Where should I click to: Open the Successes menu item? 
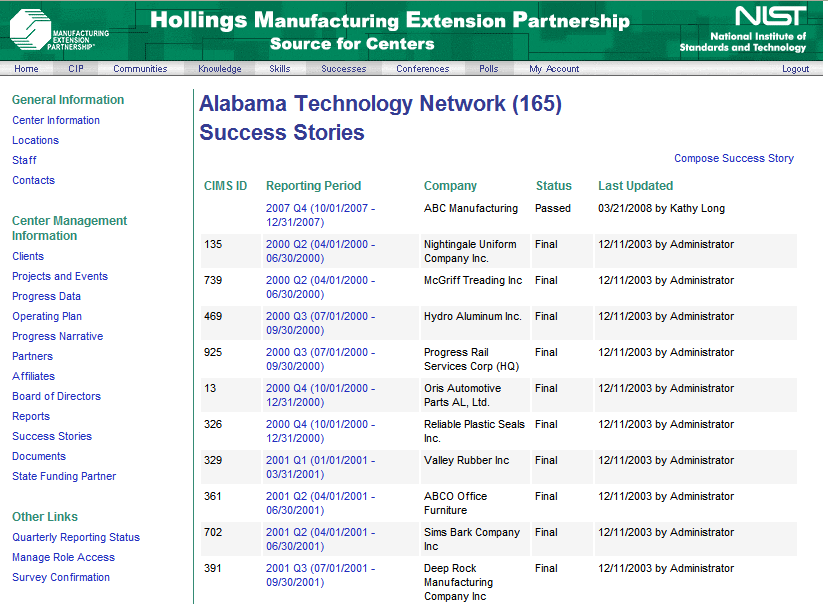coord(344,69)
